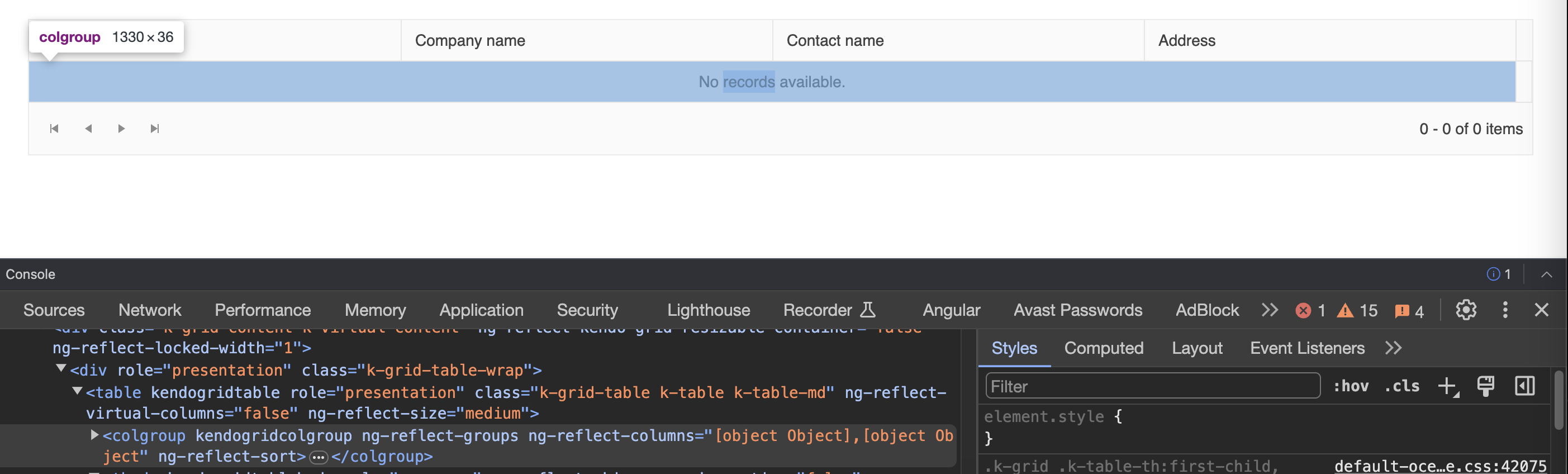
Task: Open DevTools three-dot customize menu
Action: (1505, 310)
